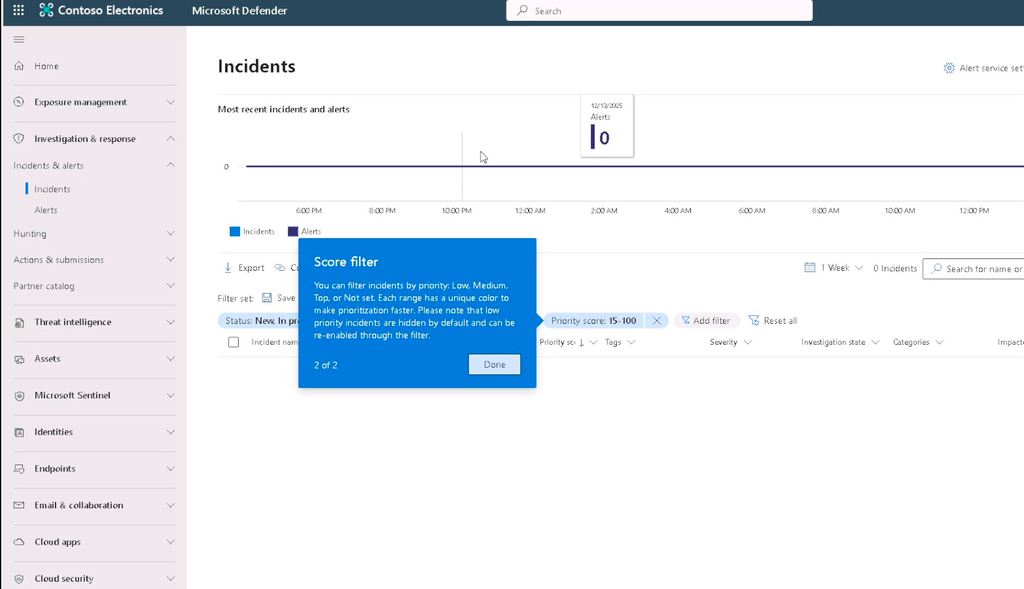The width and height of the screenshot is (1024, 589).
Task: Click the Export download icon
Action: [x=228, y=268]
